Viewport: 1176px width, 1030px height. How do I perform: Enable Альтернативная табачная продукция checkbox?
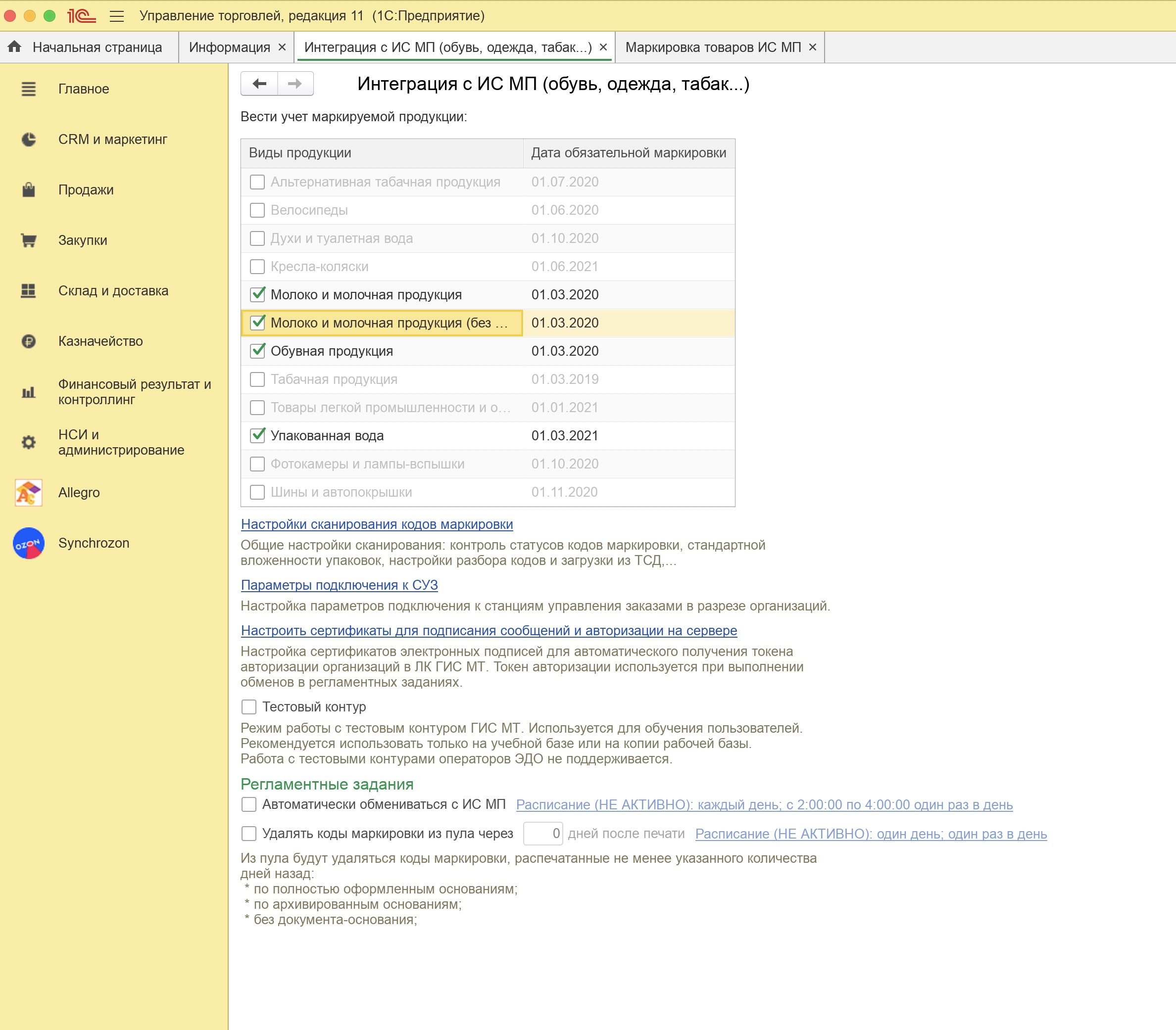pyautogui.click(x=257, y=182)
